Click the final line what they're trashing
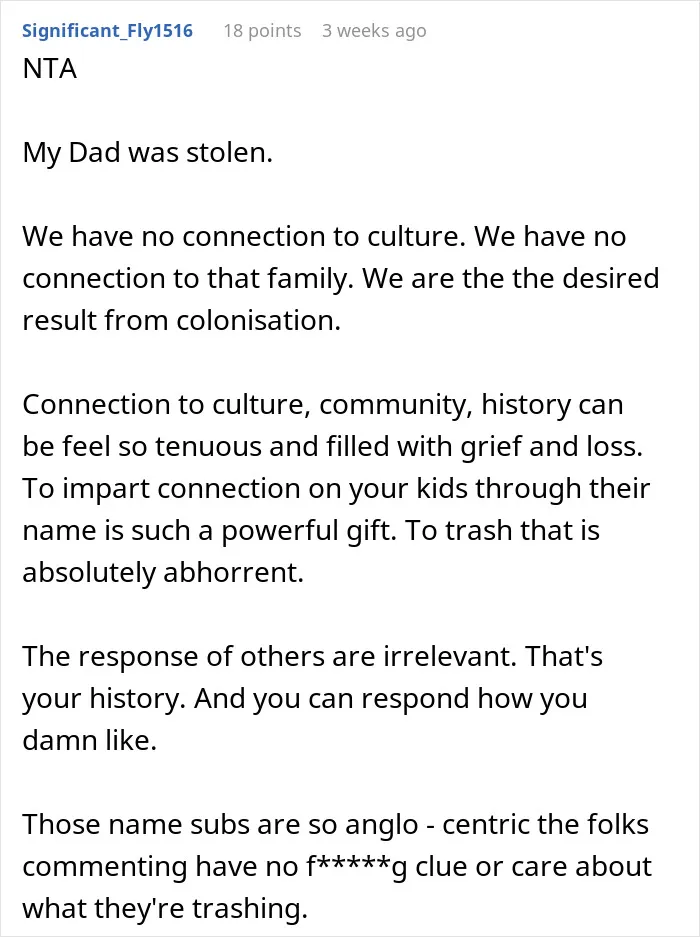The image size is (700, 937). click(x=165, y=909)
